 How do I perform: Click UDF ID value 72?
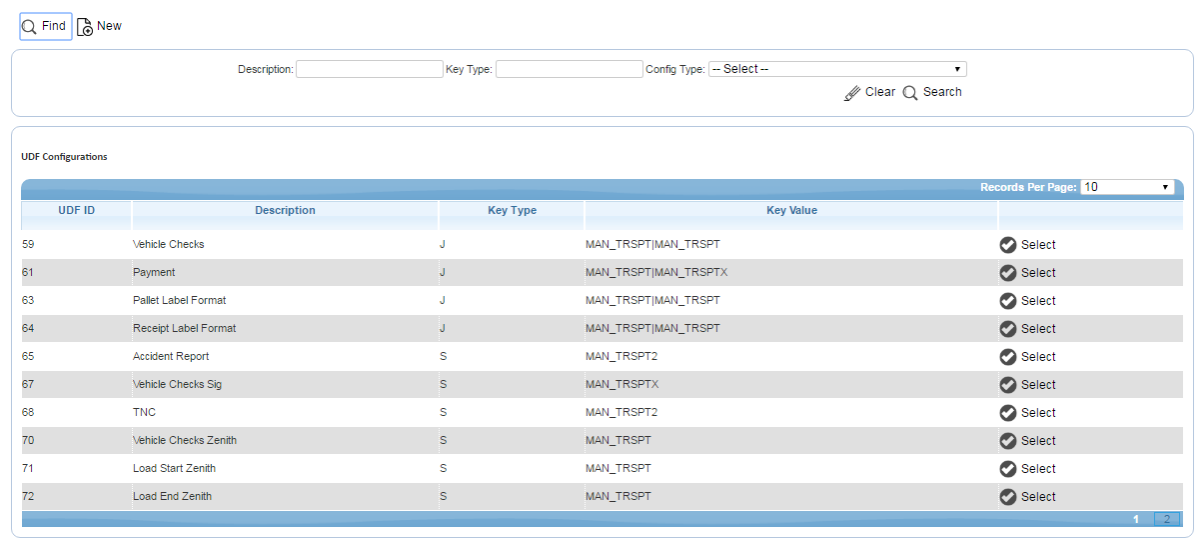(x=28, y=497)
